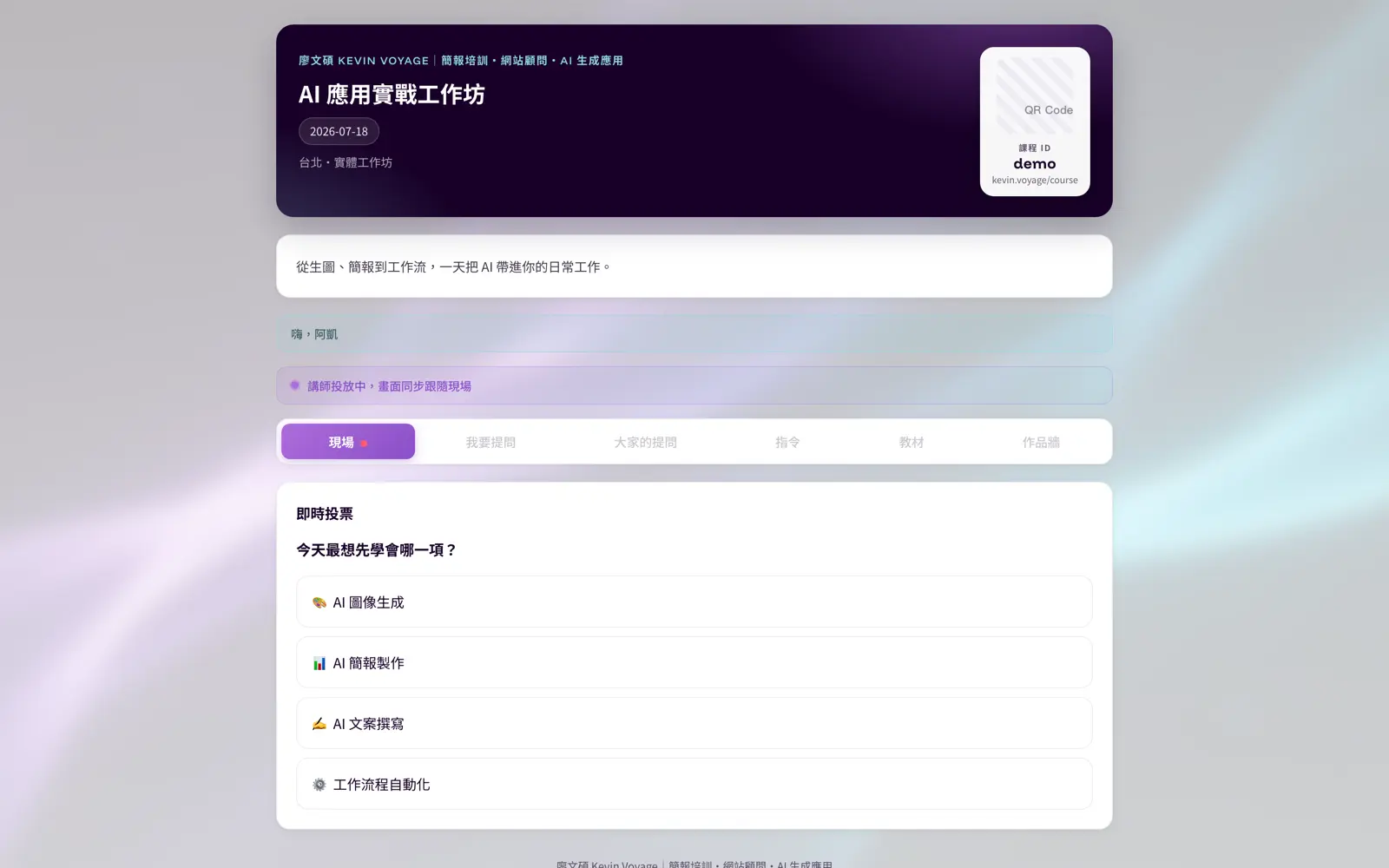
Task: Click the 台北・實體工作坊 location text
Action: tap(346, 162)
